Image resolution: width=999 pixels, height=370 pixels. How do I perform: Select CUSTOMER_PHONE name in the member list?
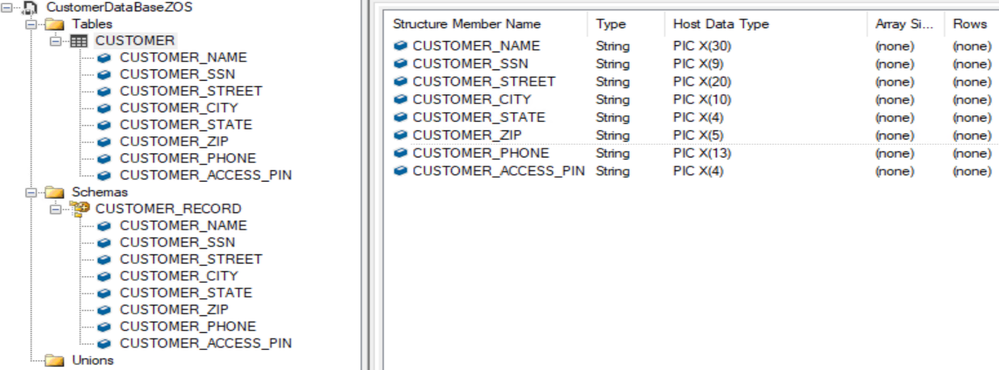point(481,153)
